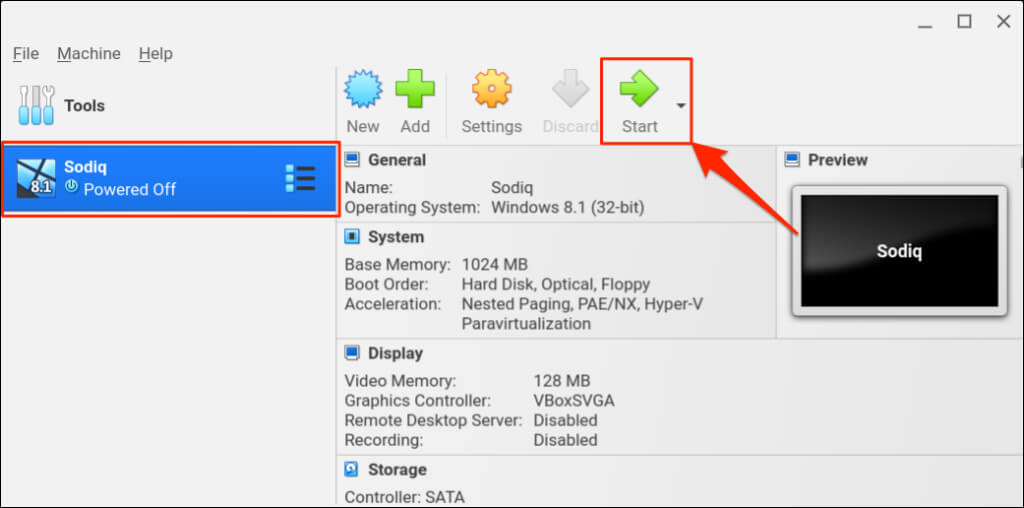Open the Sodiq machine list menu icon
The width and height of the screenshot is (1024, 508).
[x=300, y=179]
